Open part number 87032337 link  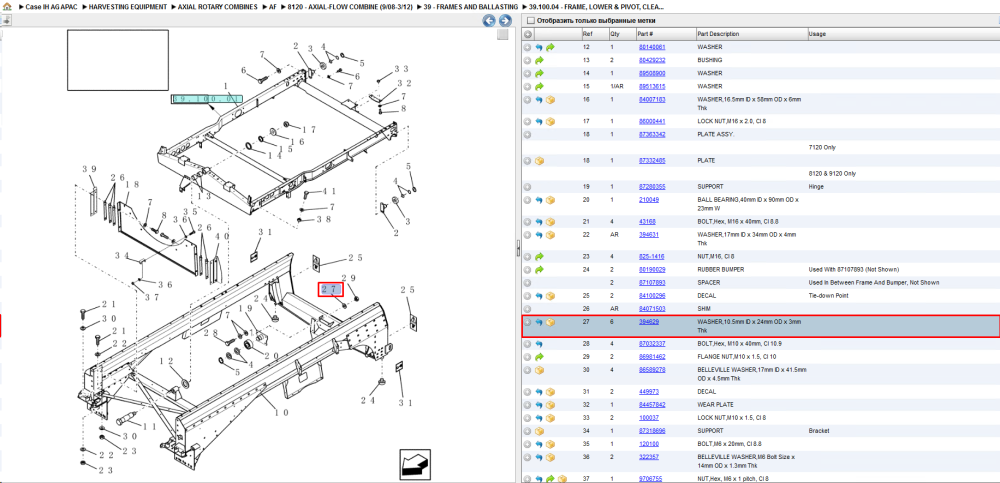pos(652,344)
